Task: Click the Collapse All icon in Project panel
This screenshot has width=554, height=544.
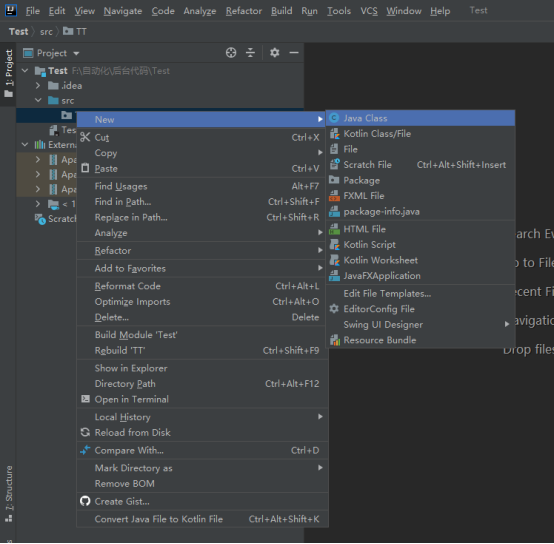Action: [250, 53]
